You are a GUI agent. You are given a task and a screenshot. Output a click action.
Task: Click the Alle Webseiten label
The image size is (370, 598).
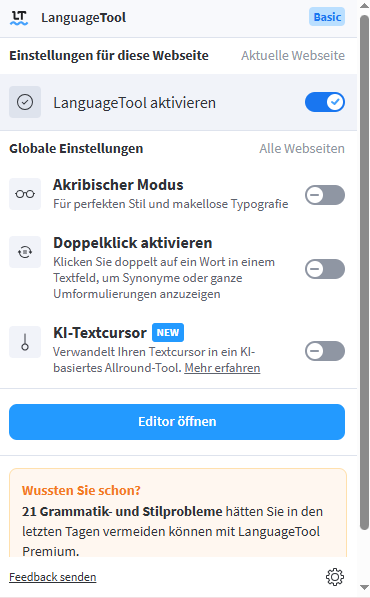302,149
